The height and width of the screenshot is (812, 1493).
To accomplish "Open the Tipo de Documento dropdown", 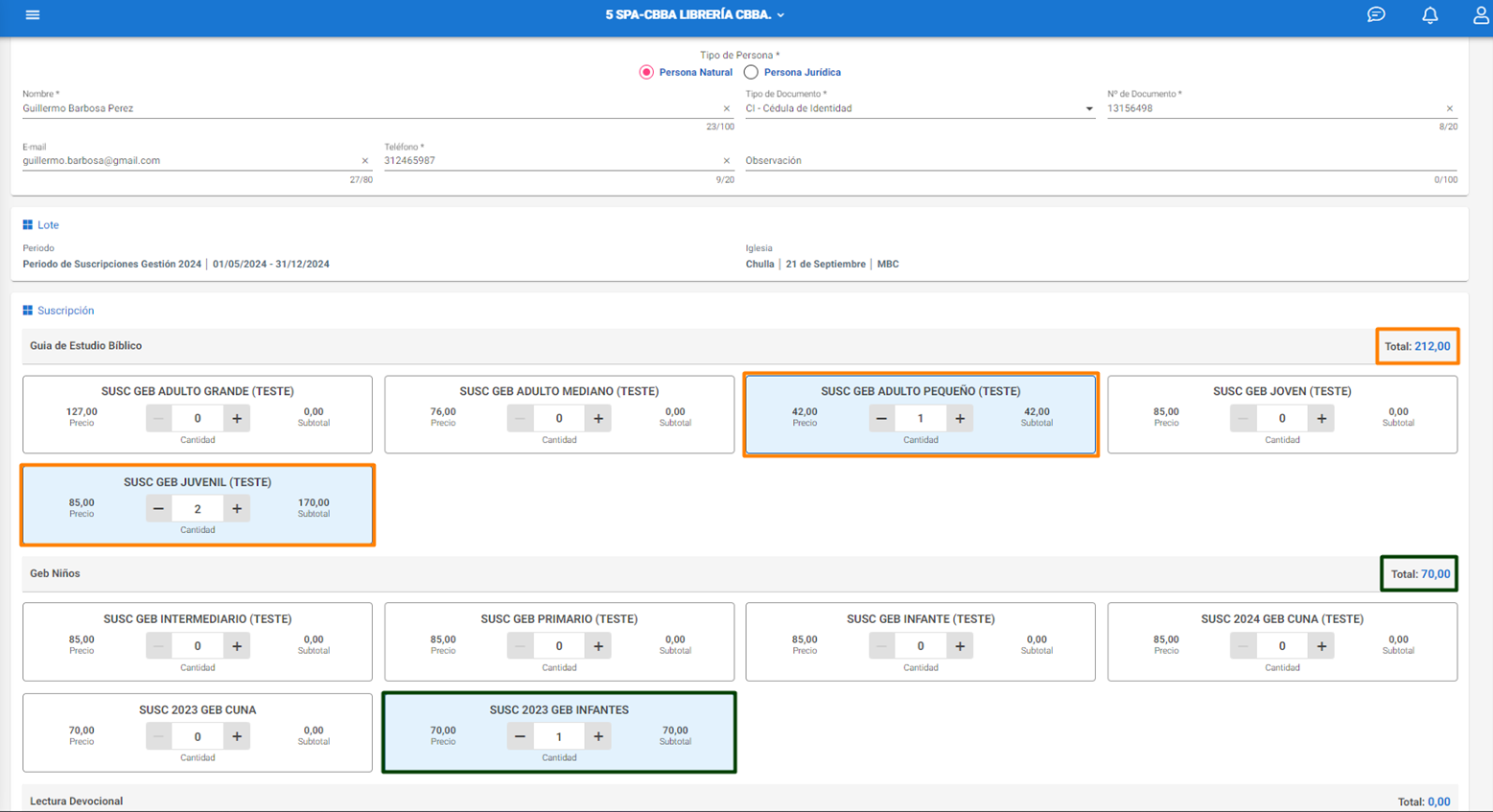I will (920, 108).
